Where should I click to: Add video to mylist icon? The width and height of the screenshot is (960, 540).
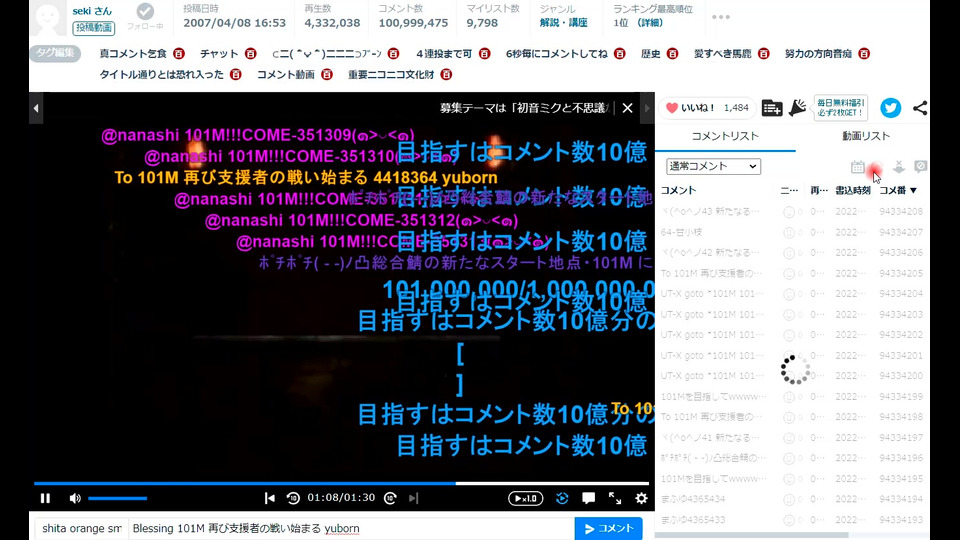771,108
